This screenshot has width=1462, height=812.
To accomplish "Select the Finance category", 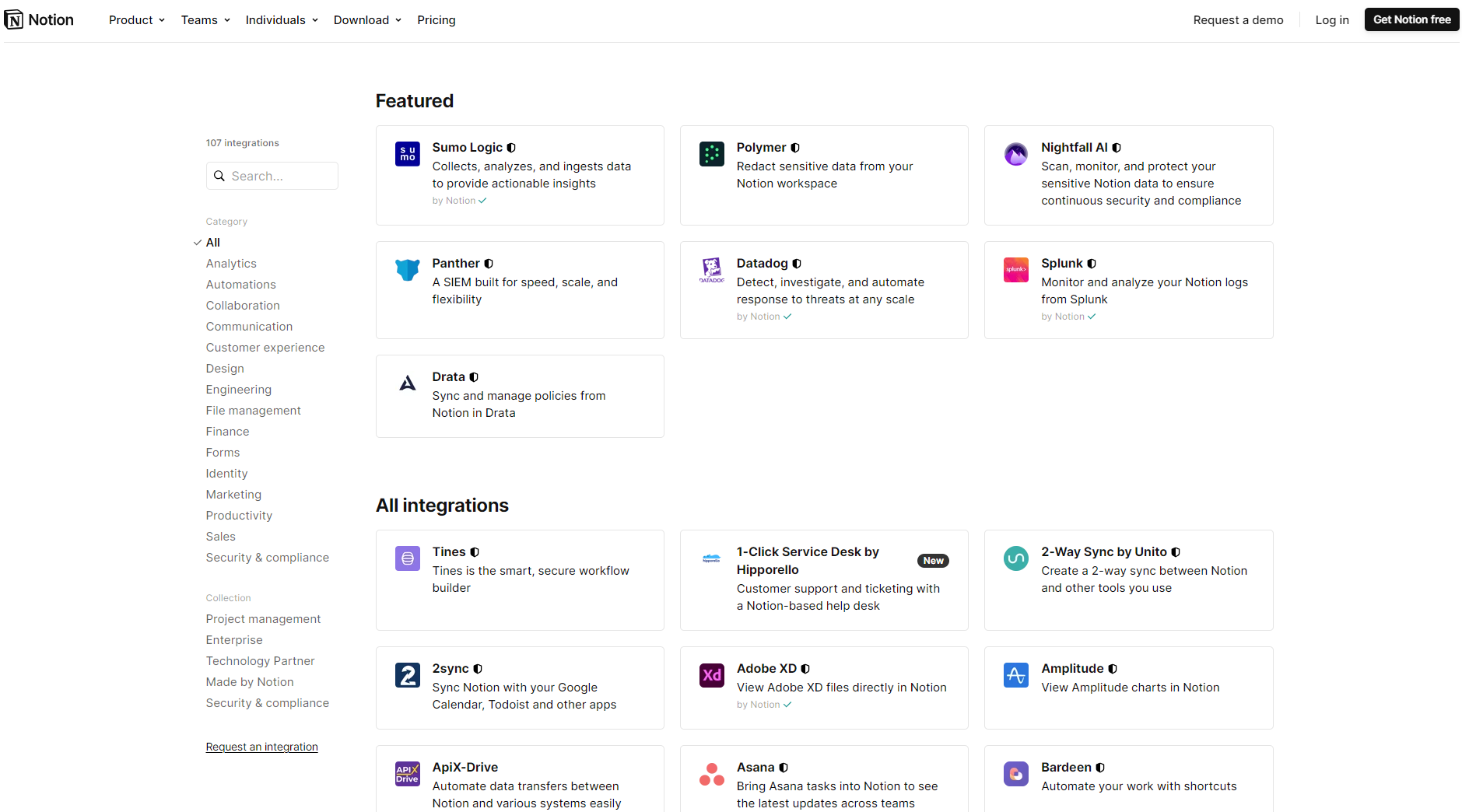I will pos(227,432).
